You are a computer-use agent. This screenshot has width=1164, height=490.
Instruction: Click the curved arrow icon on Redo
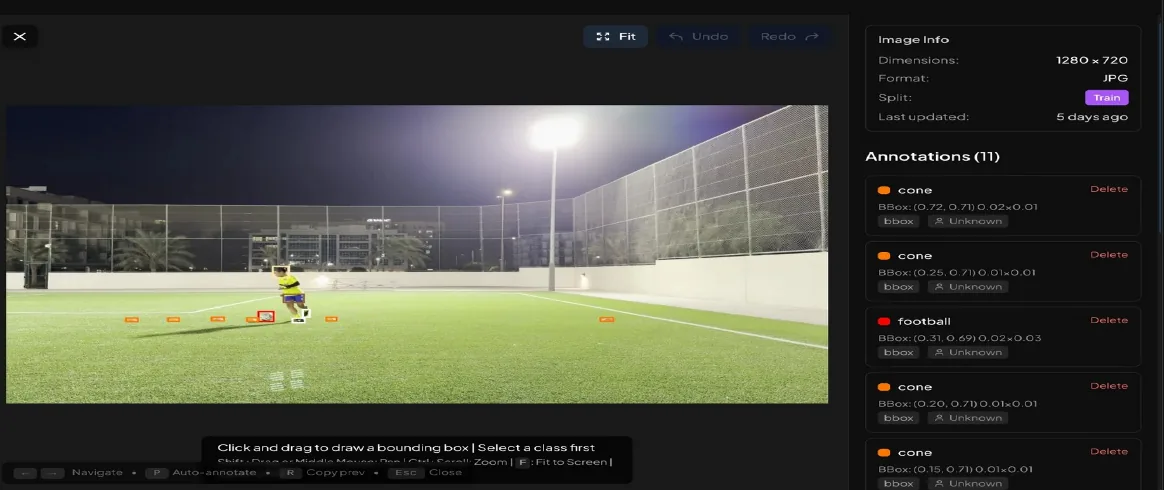(x=811, y=36)
